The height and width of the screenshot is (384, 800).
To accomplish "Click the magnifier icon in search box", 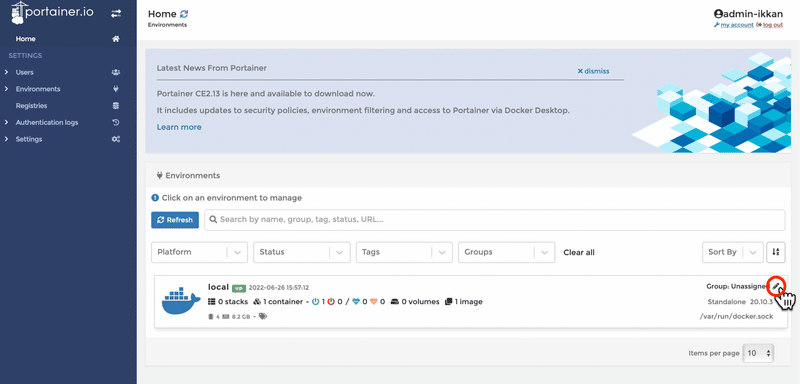I will (214, 220).
